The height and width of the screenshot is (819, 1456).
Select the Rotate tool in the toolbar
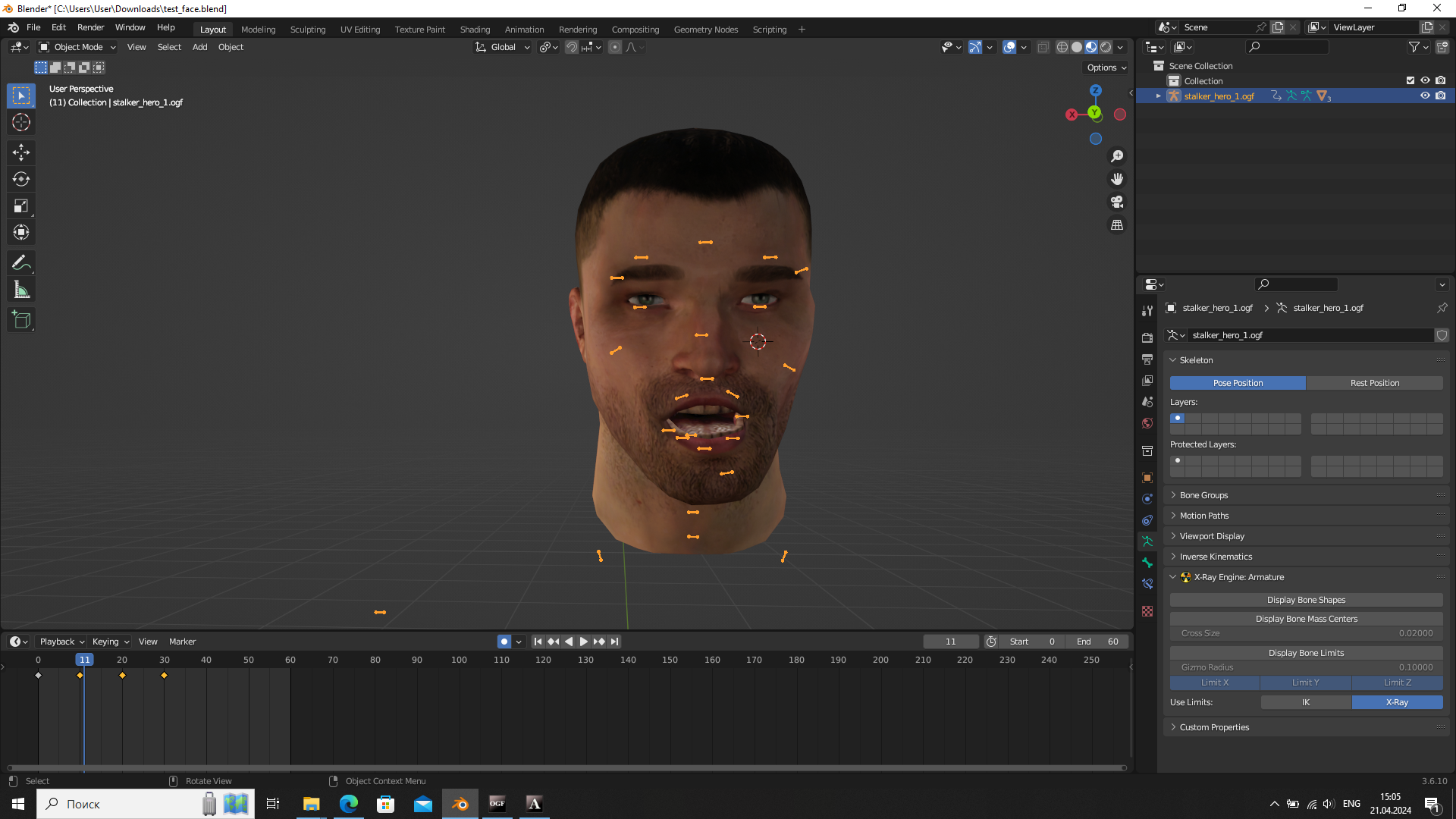[x=20, y=179]
